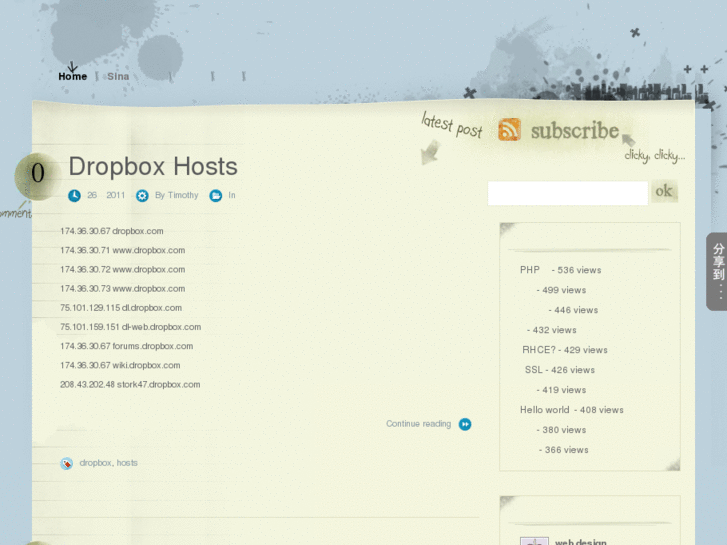Click the clock date icon
This screenshot has width=727, height=545.
74,196
